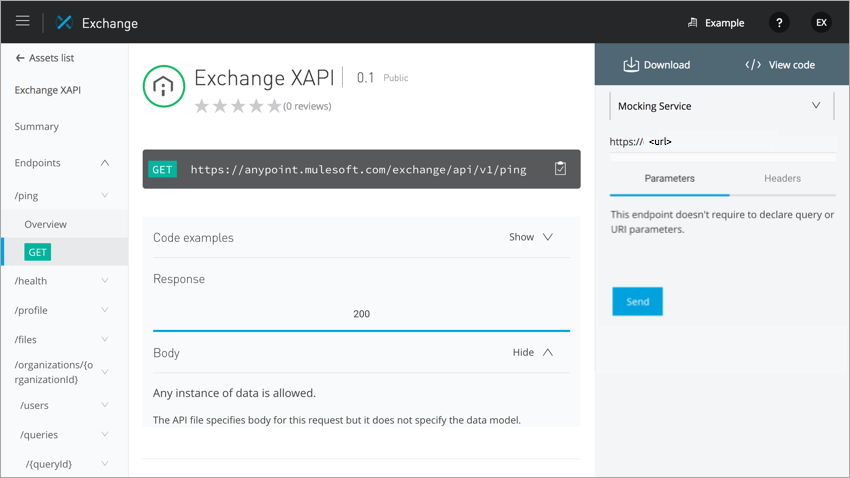Collapse the Endpoints section

tap(105, 163)
